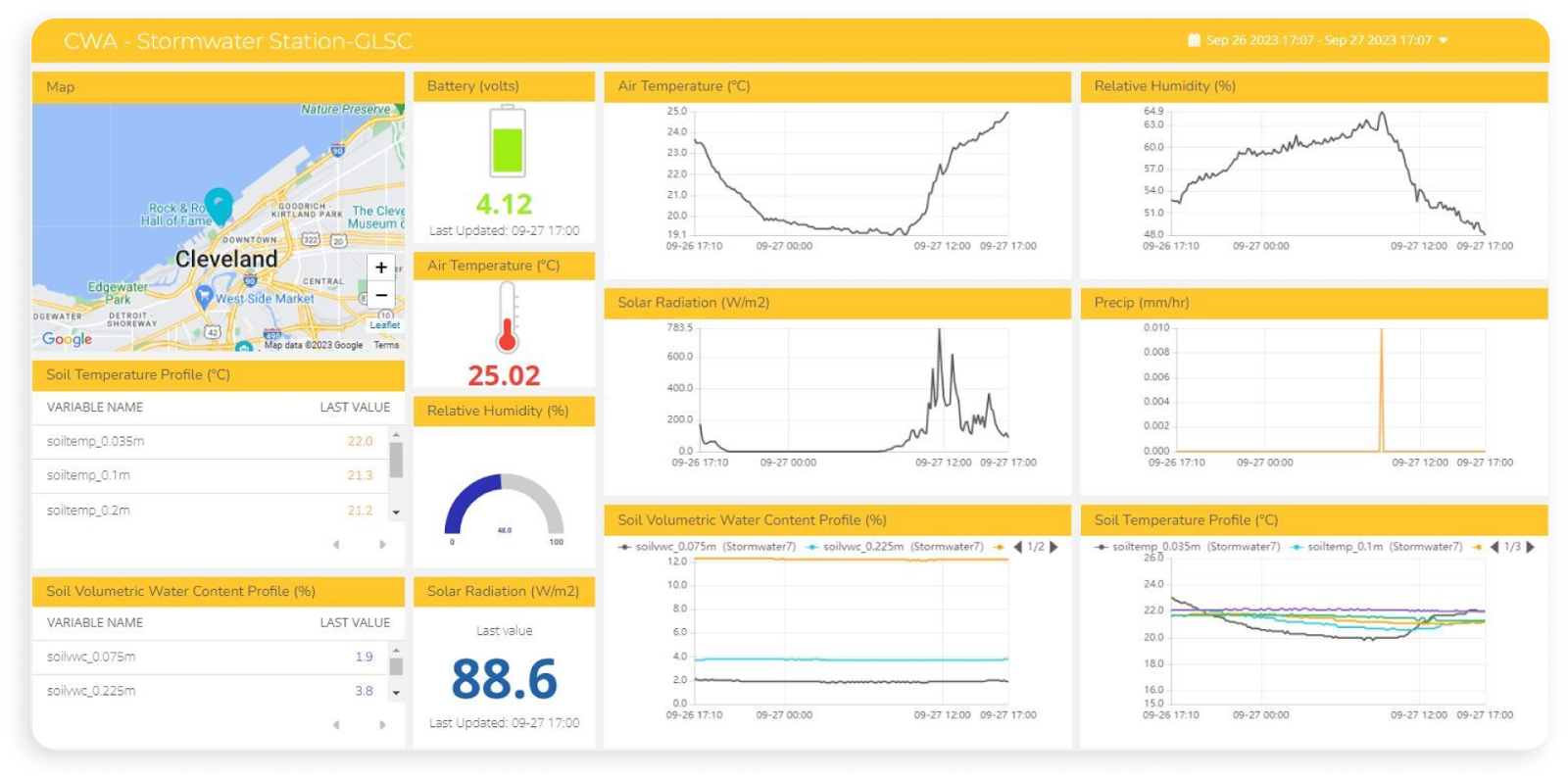This screenshot has height=781, width=1568.
Task: Open the map Terms link
Action: click(x=386, y=345)
